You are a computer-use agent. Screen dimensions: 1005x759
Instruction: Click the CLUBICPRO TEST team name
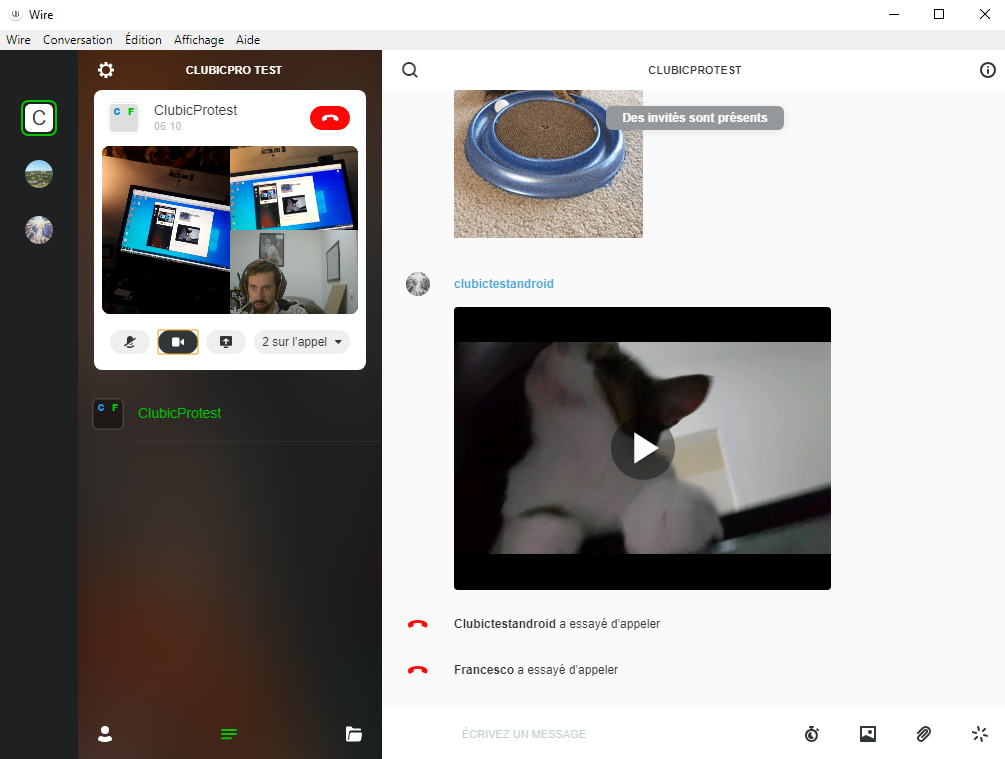(x=234, y=70)
